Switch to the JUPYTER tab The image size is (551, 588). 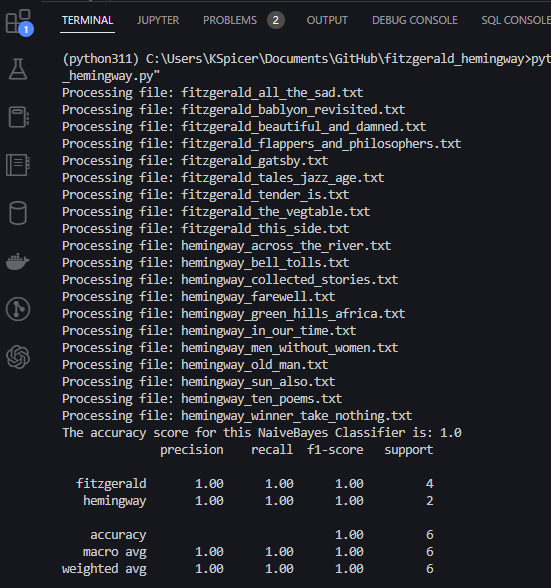[158, 20]
